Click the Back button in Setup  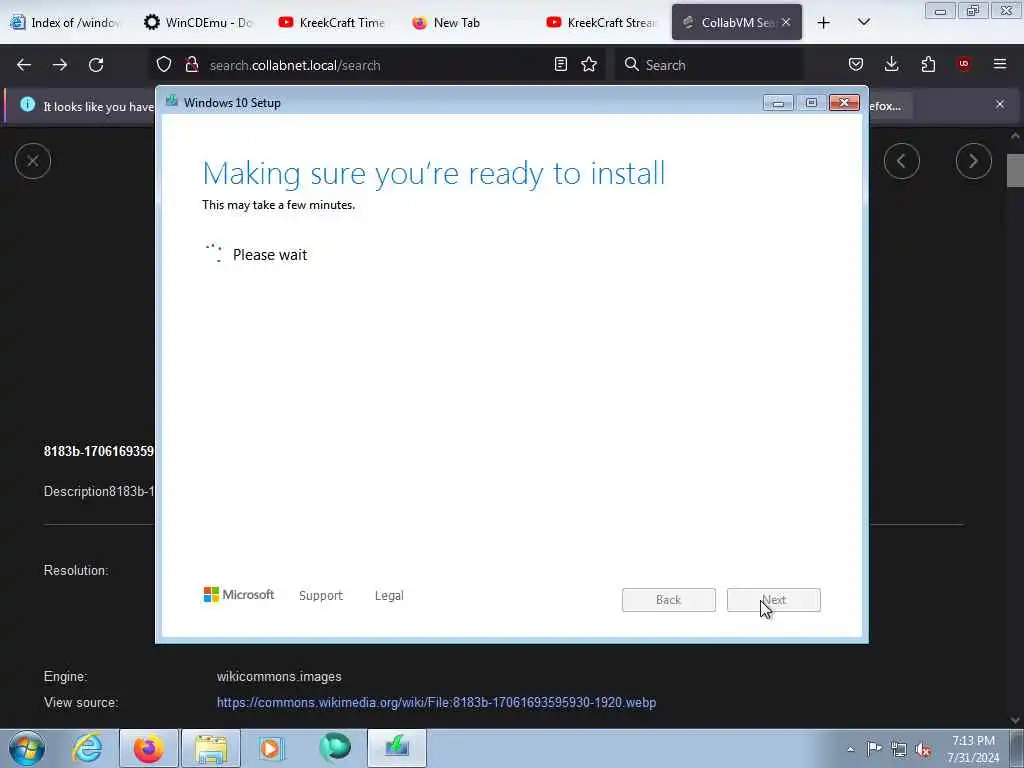[x=668, y=600]
